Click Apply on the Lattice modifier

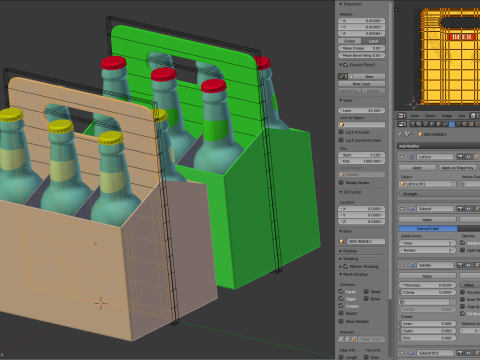pyautogui.click(x=417, y=167)
